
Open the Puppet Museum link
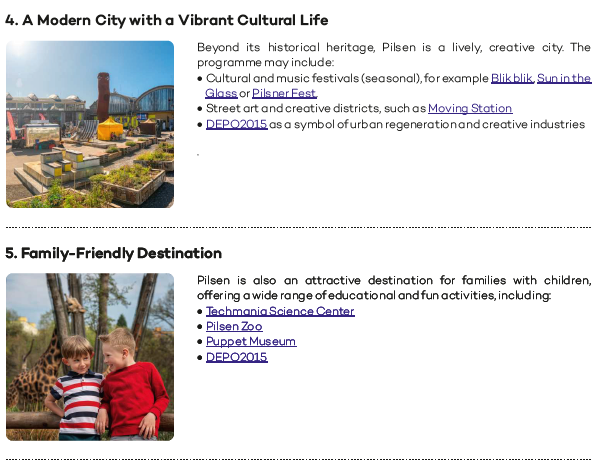[251, 341]
